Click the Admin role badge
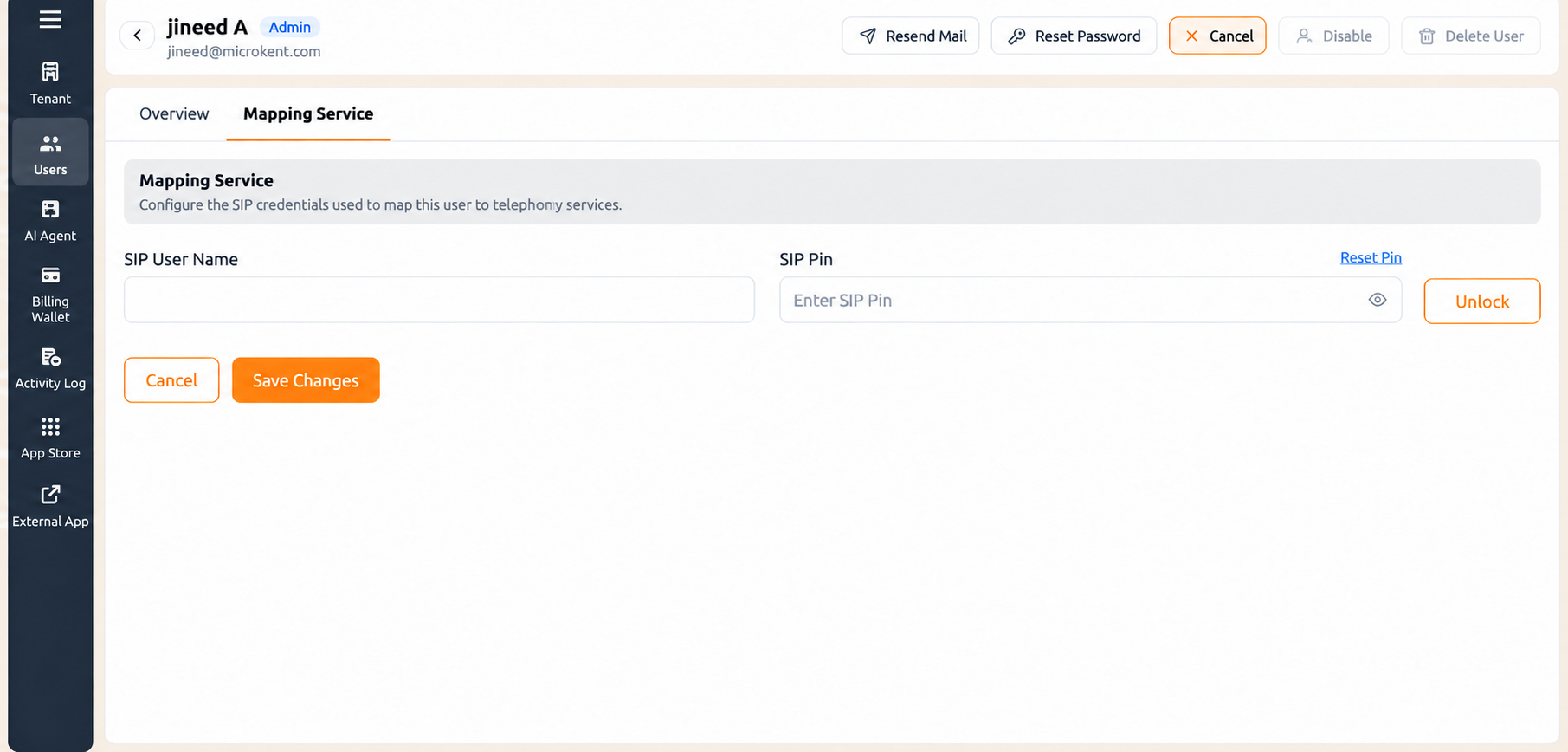Screen dimensions: 1568x752 289,27
